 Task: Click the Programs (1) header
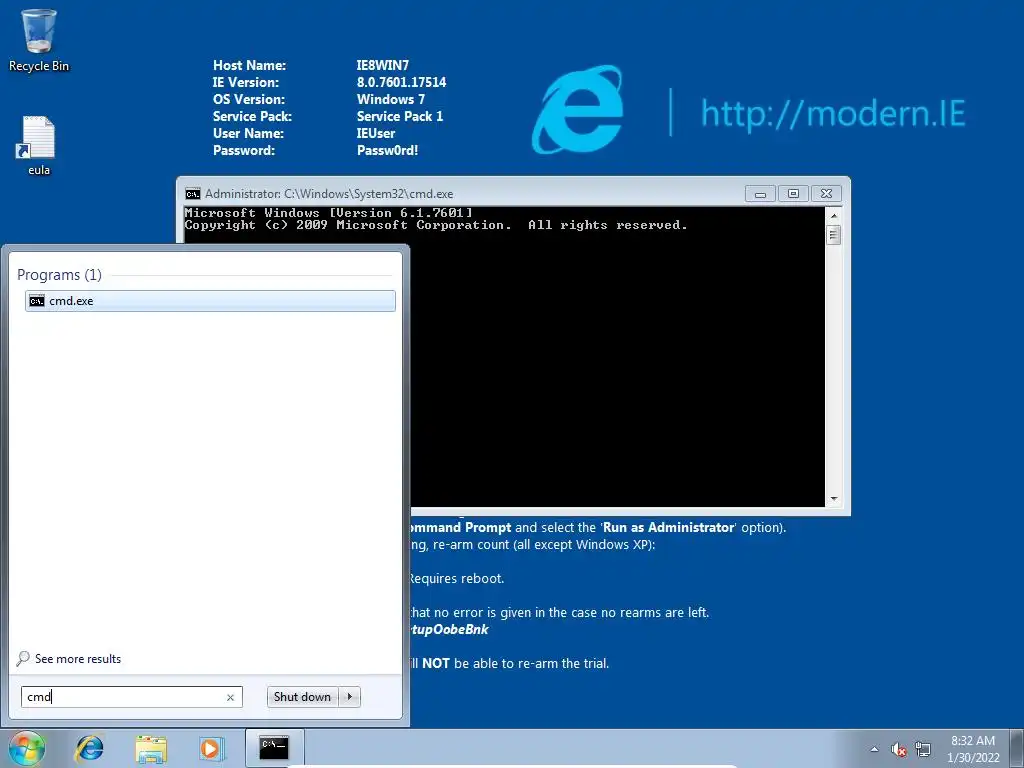pyautogui.click(x=59, y=275)
